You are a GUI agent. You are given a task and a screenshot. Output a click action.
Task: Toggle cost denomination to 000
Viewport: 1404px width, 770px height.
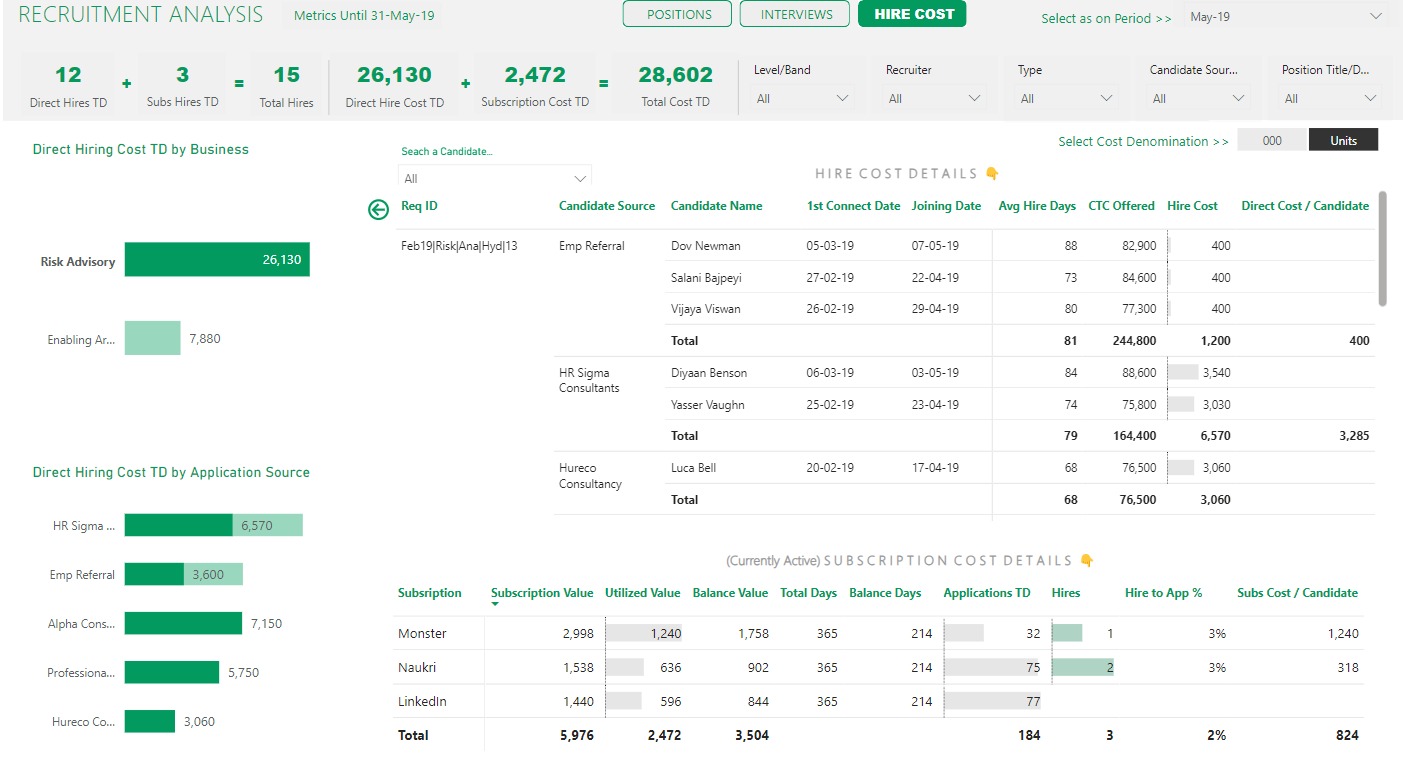tap(1271, 141)
